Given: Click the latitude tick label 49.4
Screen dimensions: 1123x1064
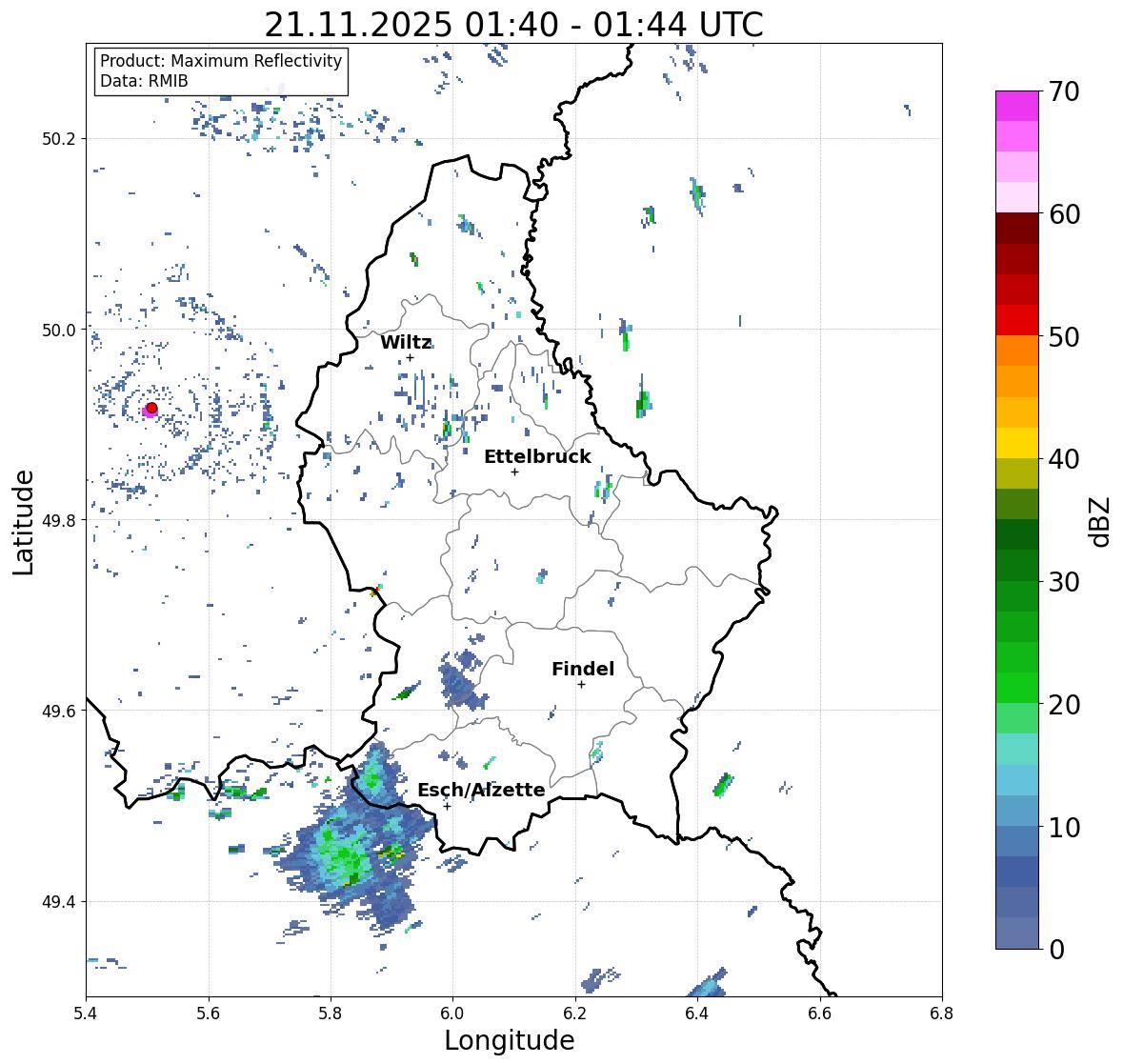Looking at the screenshot, I should tap(59, 902).
